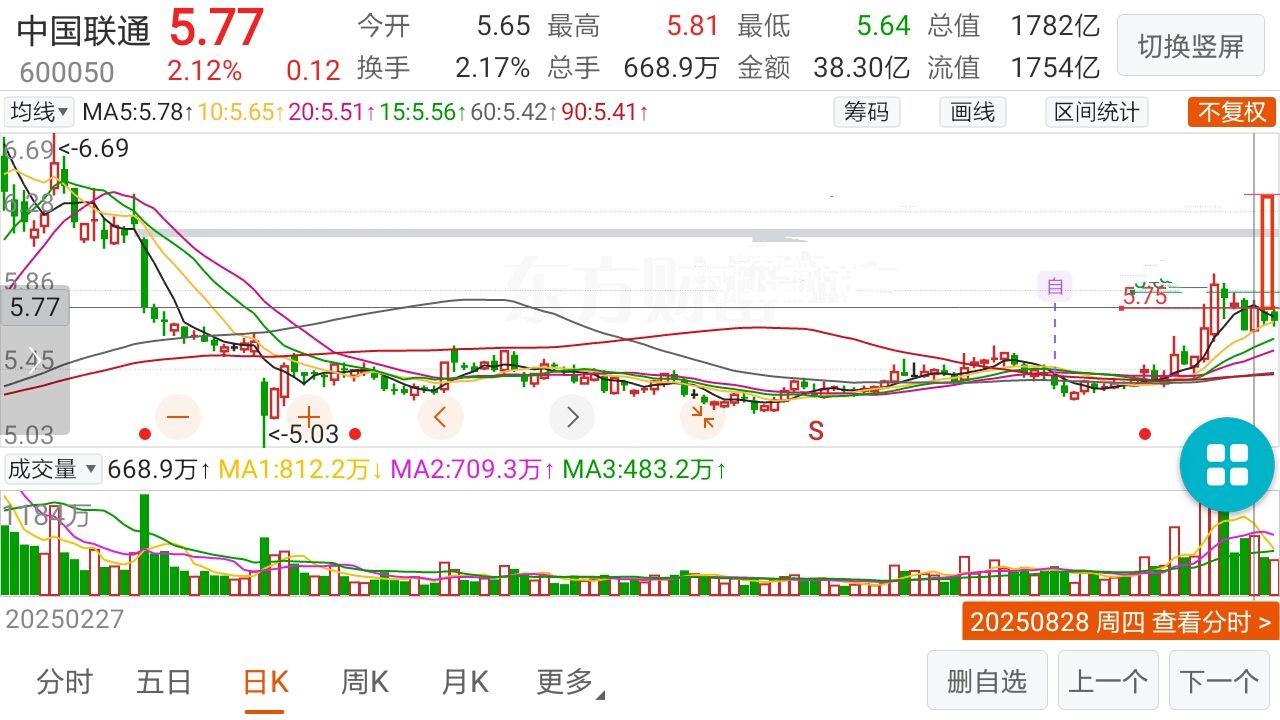Tap the purple 自 marker on chart

pos(1054,288)
